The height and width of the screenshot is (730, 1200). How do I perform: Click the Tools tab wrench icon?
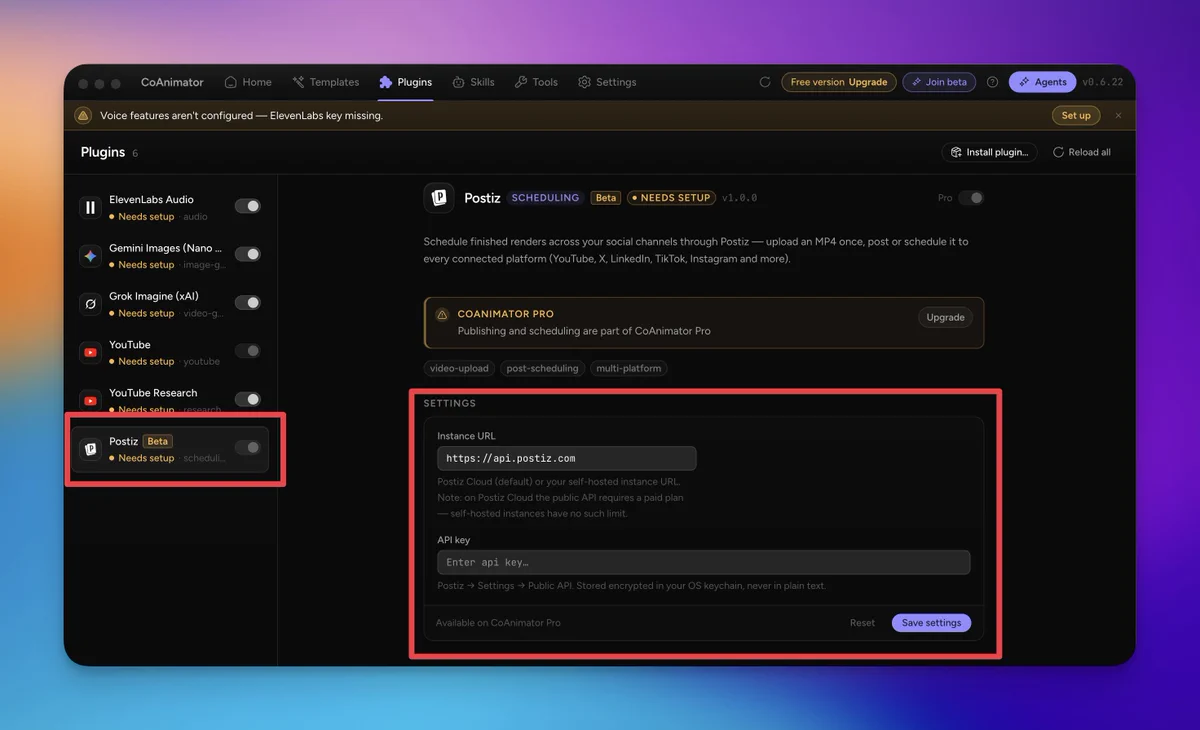click(520, 82)
